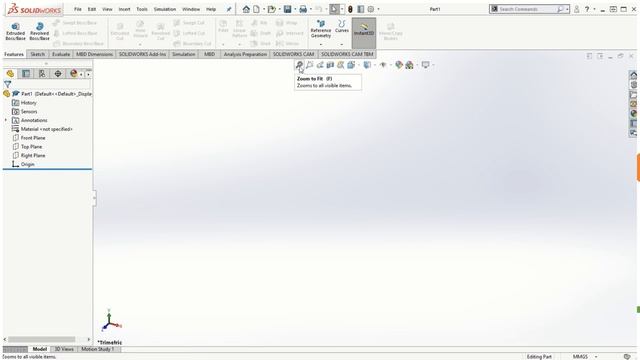The image size is (640, 360).
Task: Switch to the Sketch tab
Action: 38,54
